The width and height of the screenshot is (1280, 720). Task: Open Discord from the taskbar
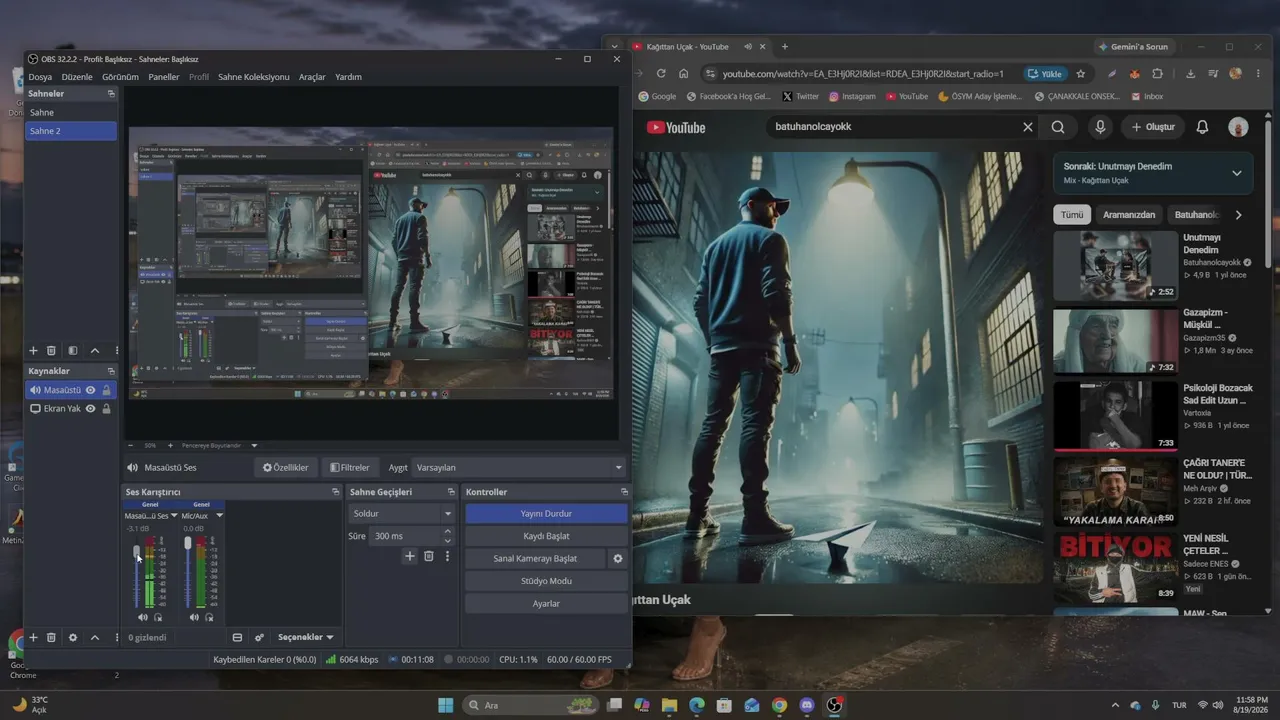(807, 705)
